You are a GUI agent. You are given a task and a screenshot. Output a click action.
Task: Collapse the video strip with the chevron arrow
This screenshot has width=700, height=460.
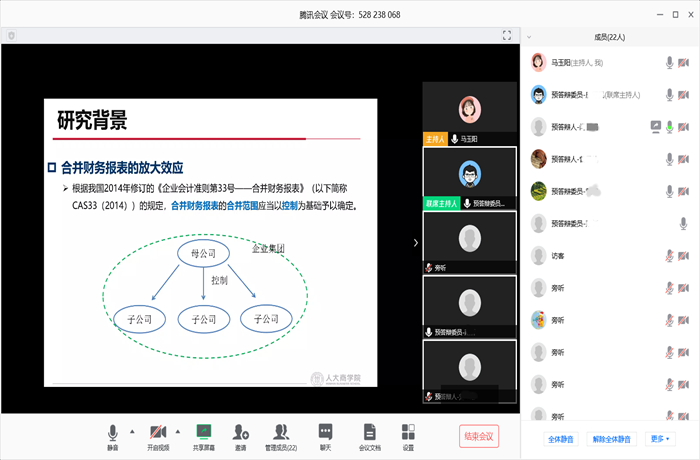tap(416, 242)
